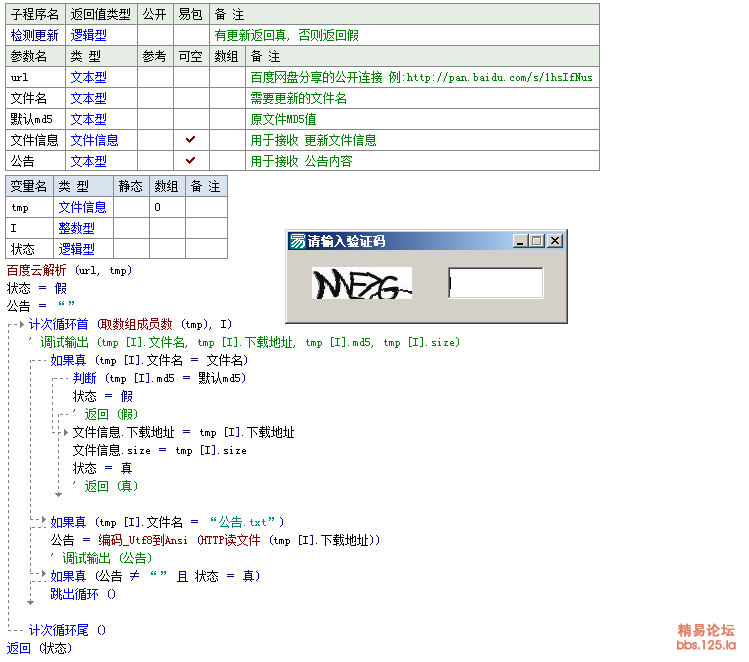
Task: Click the remark 用于接收 公告内容
Action: point(301,161)
